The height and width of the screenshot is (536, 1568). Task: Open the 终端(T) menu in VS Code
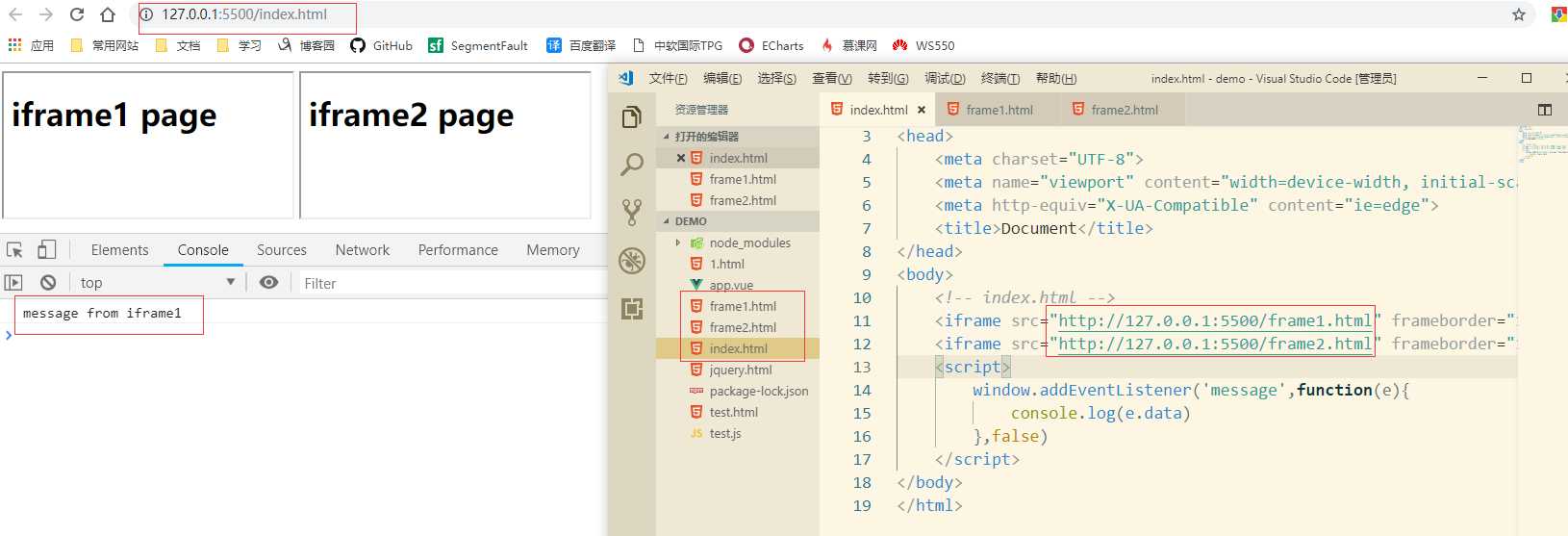coord(1000,78)
